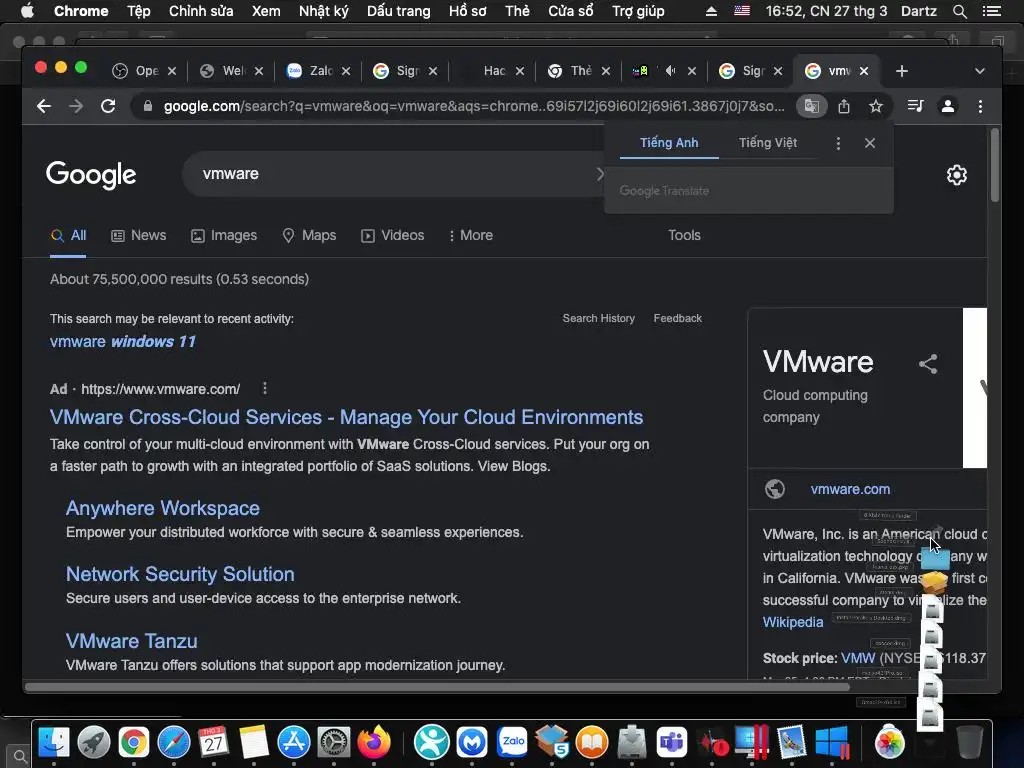The height and width of the screenshot is (768, 1024).
Task: Launch Launchpad rocket icon in Dock
Action: (x=94, y=742)
